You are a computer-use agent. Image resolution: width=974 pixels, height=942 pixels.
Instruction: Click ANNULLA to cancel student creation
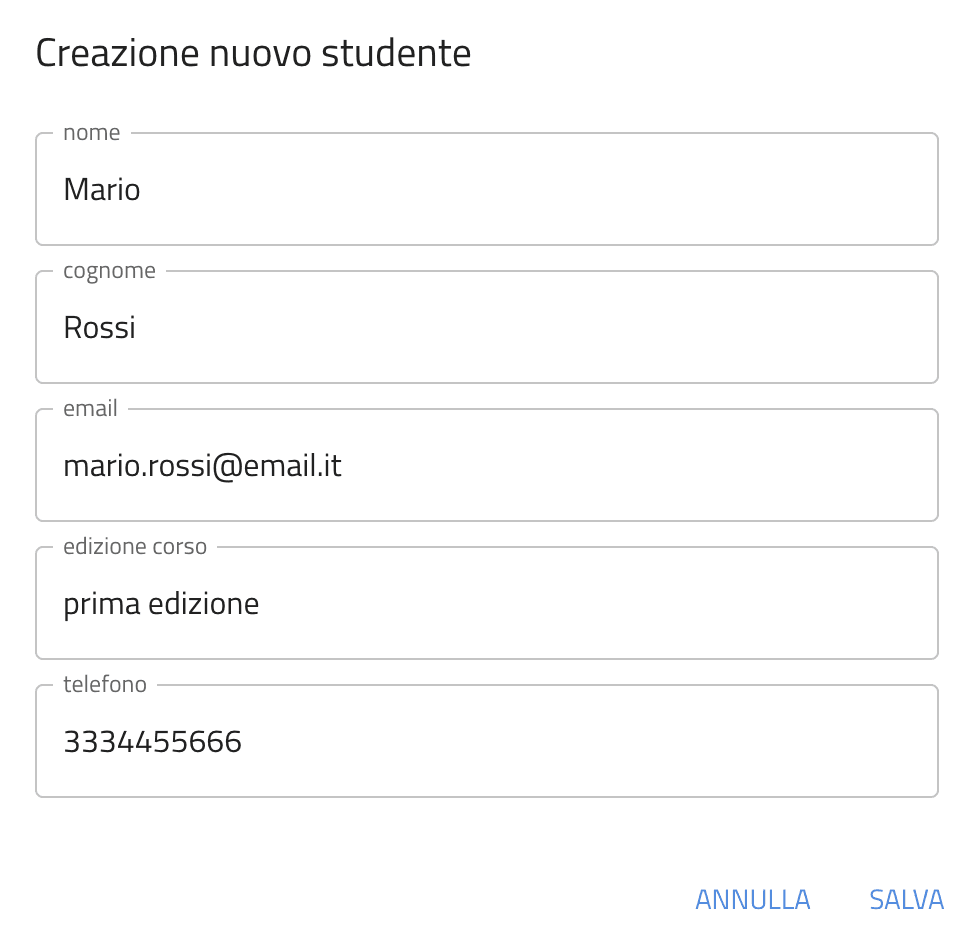(x=752, y=900)
